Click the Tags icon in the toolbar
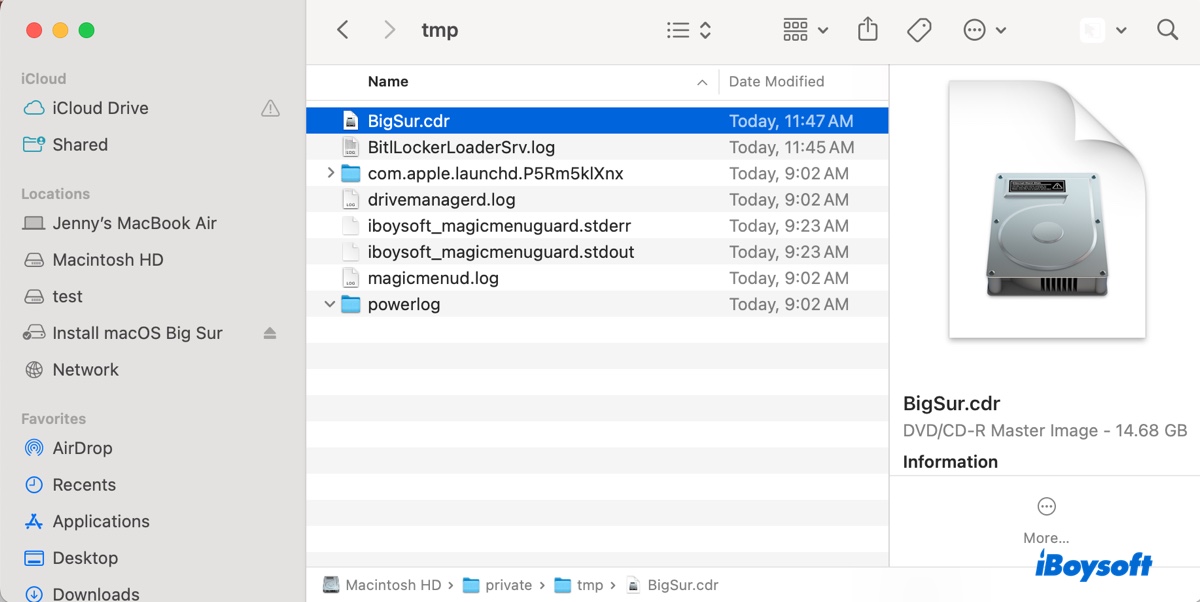The height and width of the screenshot is (602, 1200). pyautogui.click(x=918, y=29)
